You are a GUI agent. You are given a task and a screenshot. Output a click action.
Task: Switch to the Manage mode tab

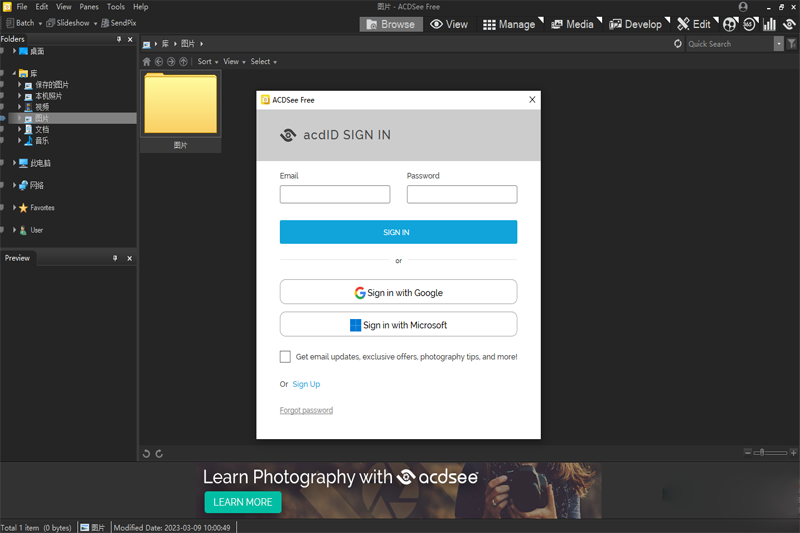click(x=510, y=24)
